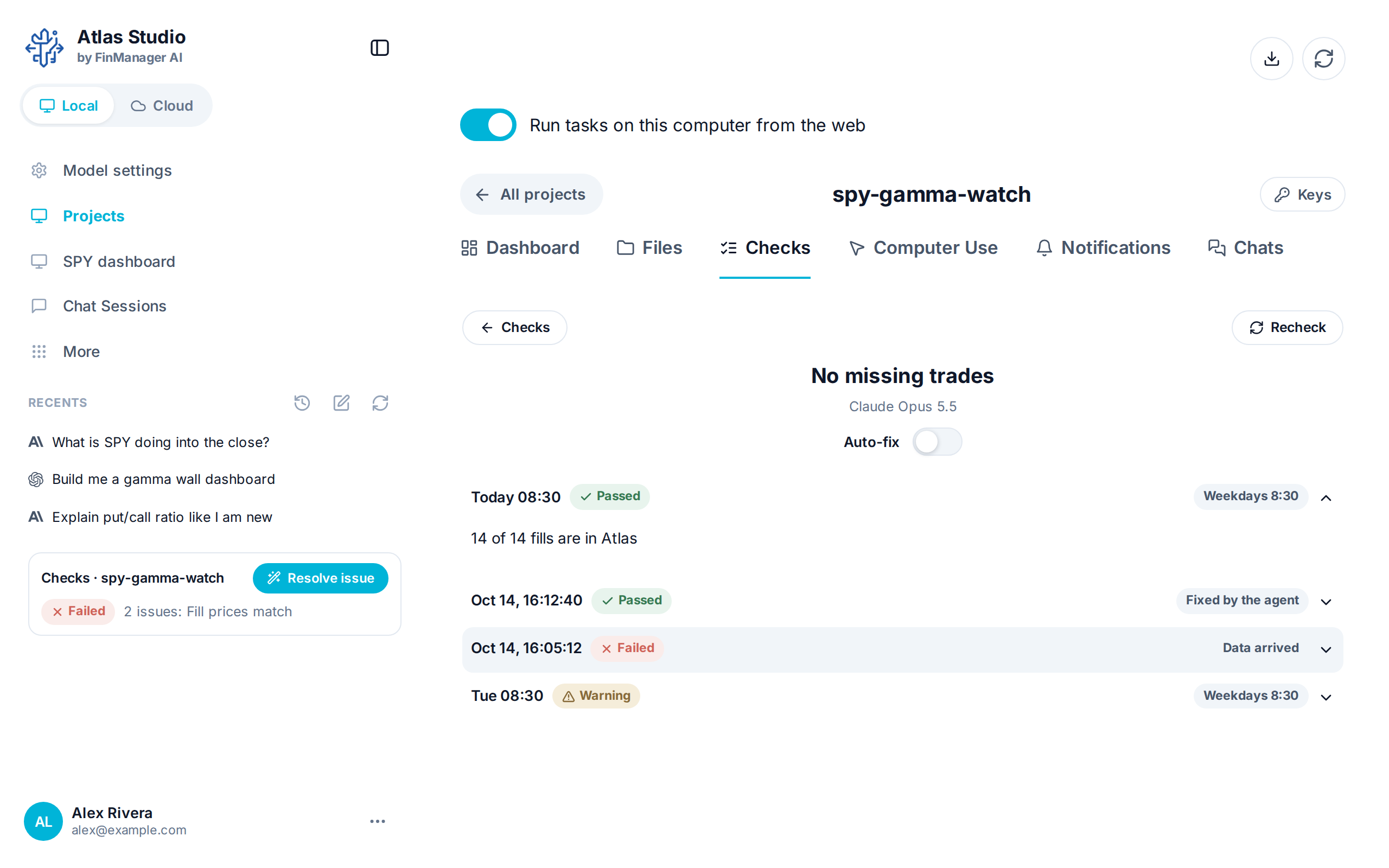
Task: Expand the Tue 08:30 warning run
Action: pyautogui.click(x=1326, y=697)
